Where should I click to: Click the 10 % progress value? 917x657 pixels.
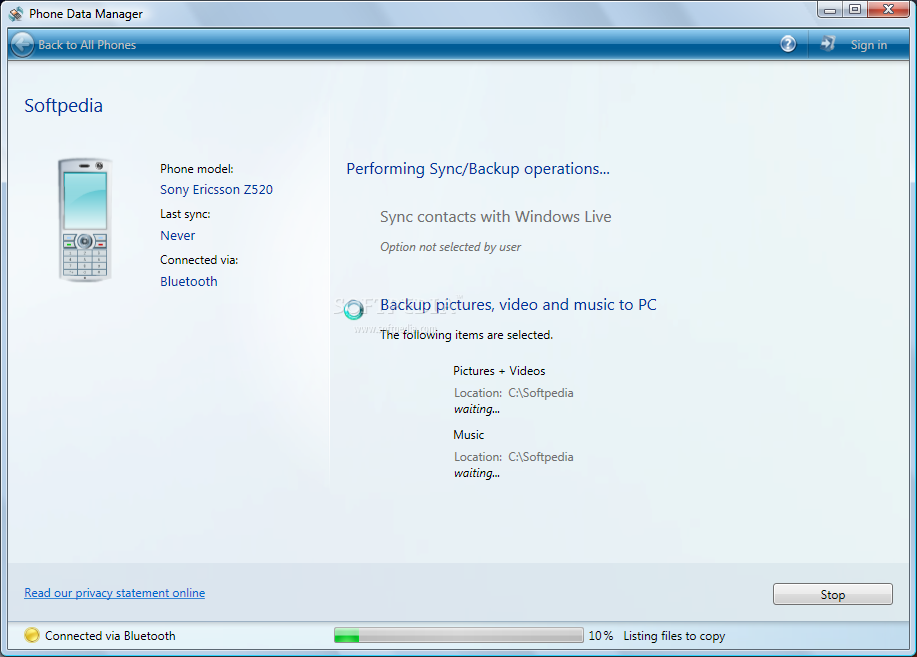tap(601, 636)
